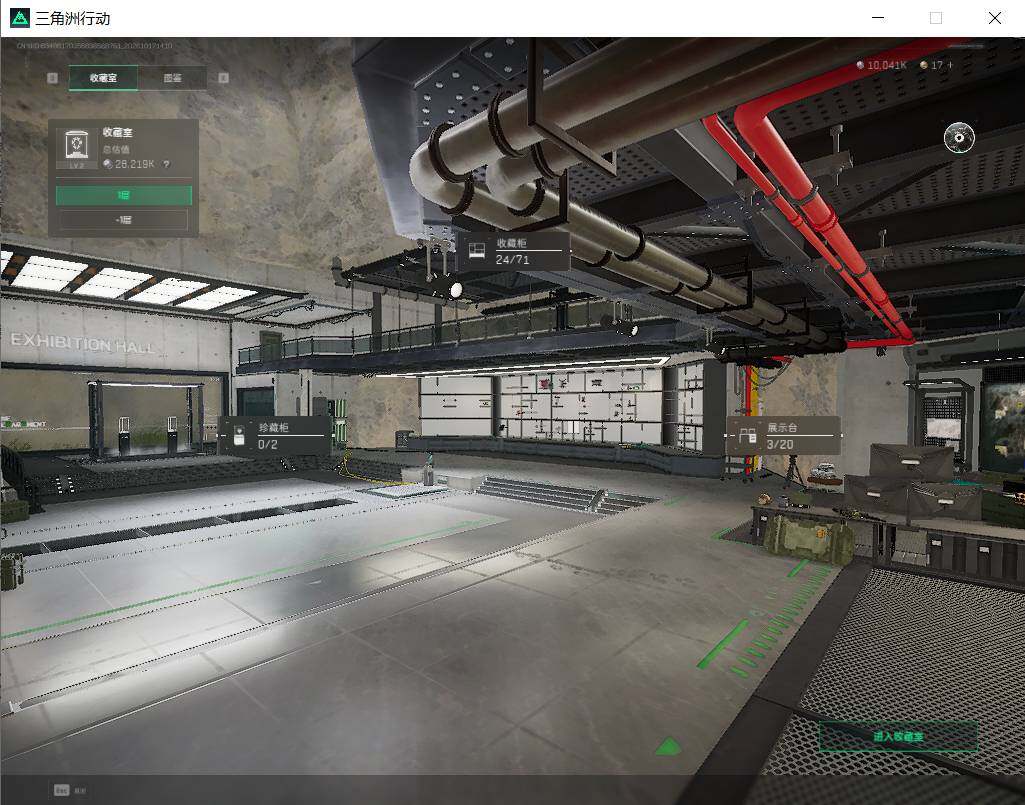This screenshot has width=1025, height=805.
Task: Click the 珍藏柜 treasure cabinet icon
Action: (239, 436)
